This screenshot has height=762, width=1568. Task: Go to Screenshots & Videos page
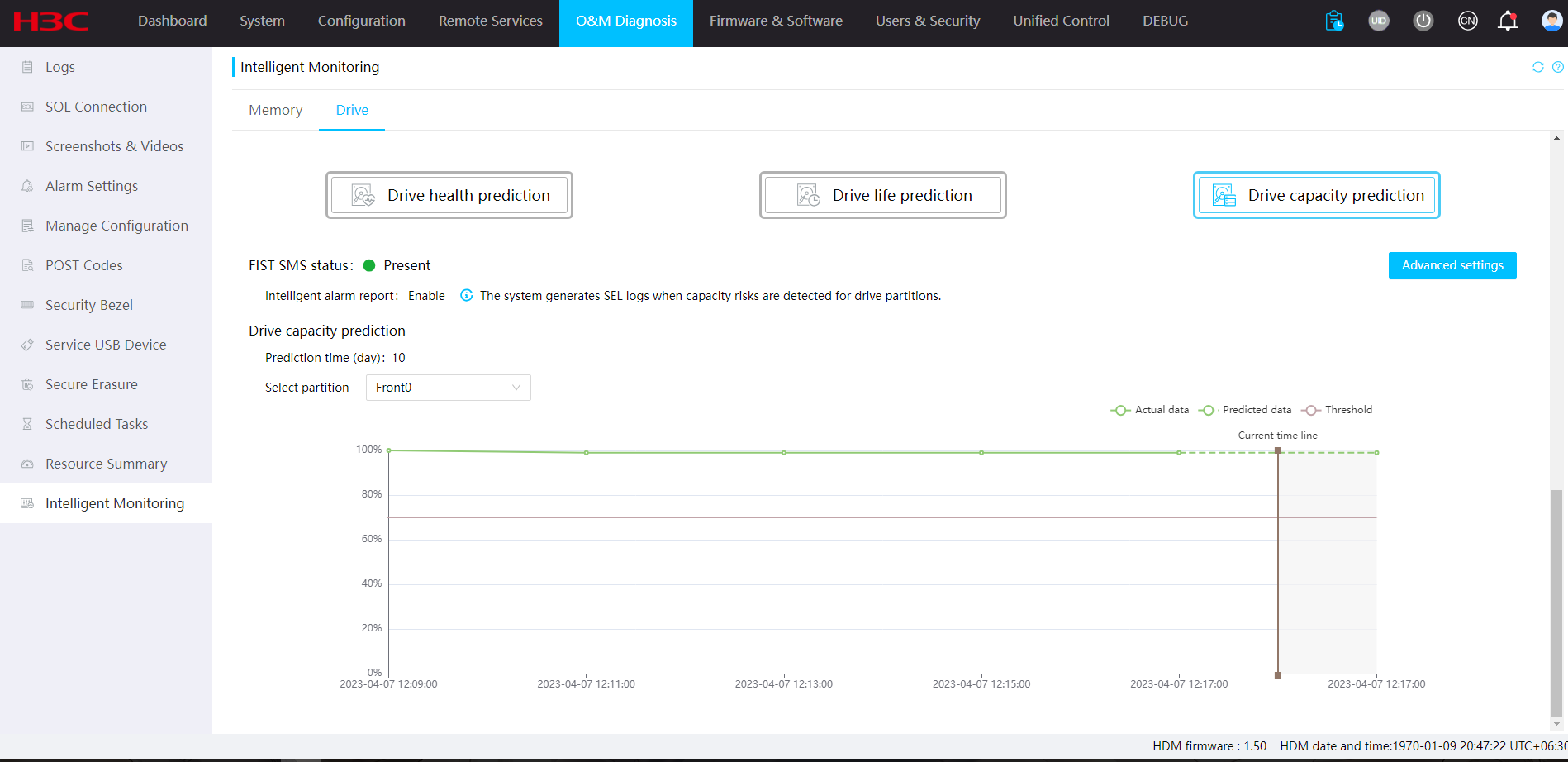click(x=114, y=146)
